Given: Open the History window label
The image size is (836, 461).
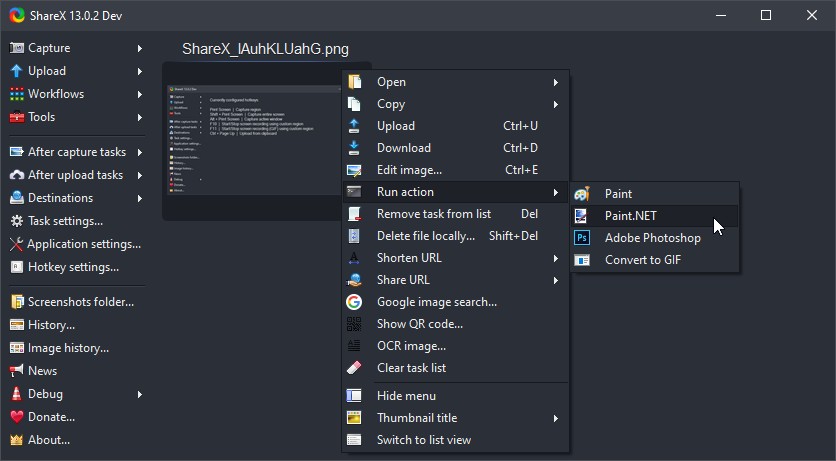Looking at the screenshot, I should click(51, 325).
